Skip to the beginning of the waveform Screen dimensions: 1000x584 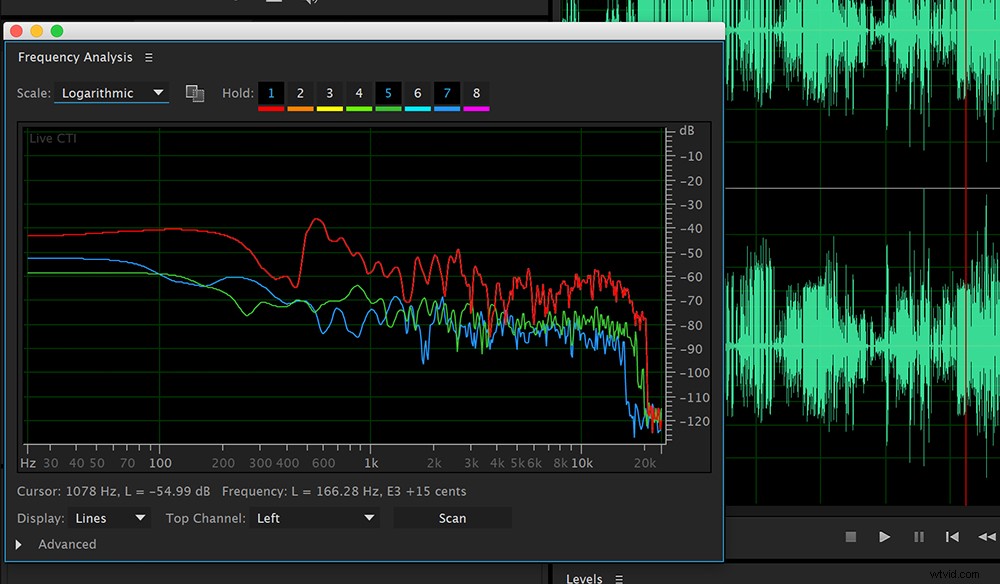(951, 537)
